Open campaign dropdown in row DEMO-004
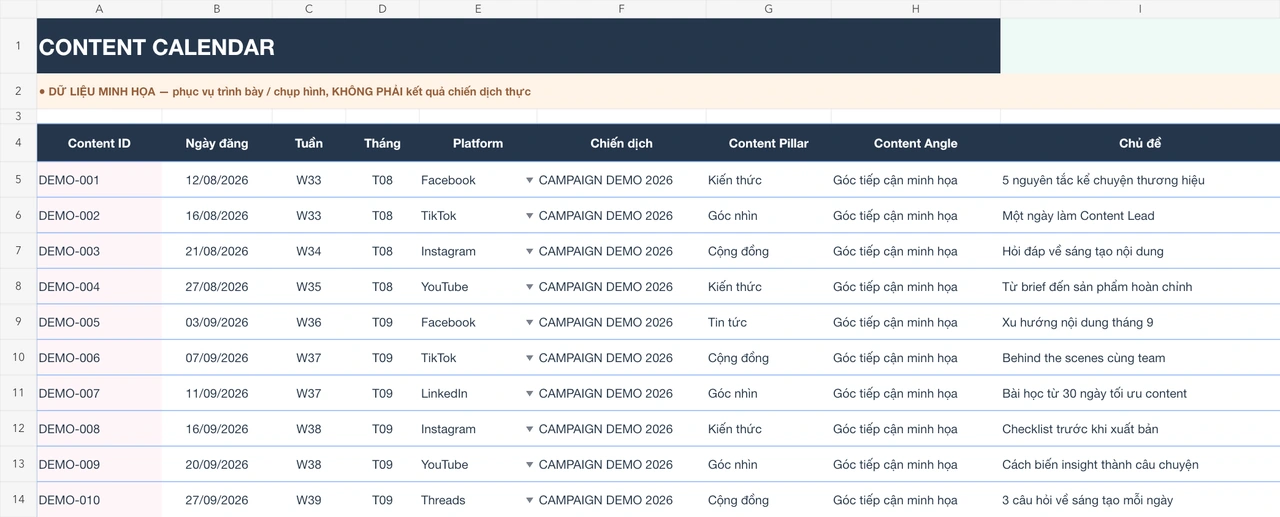 click(x=530, y=287)
